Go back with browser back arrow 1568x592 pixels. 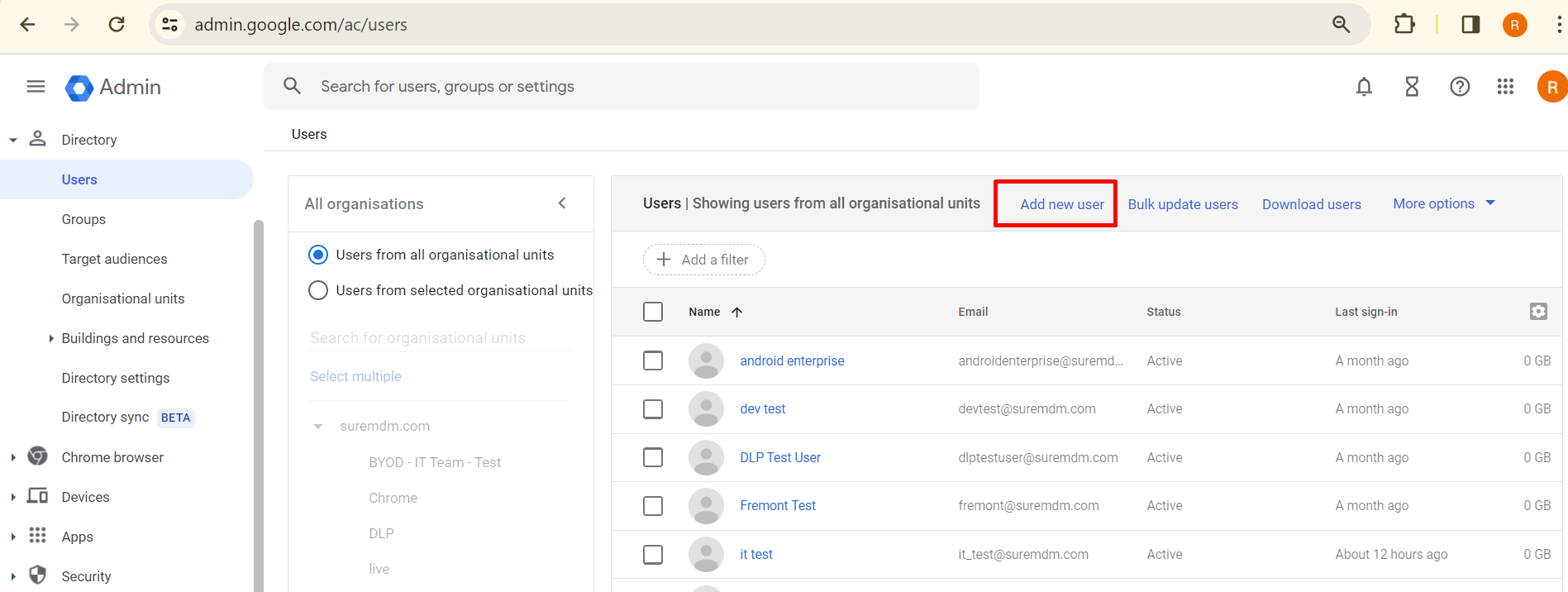(27, 25)
